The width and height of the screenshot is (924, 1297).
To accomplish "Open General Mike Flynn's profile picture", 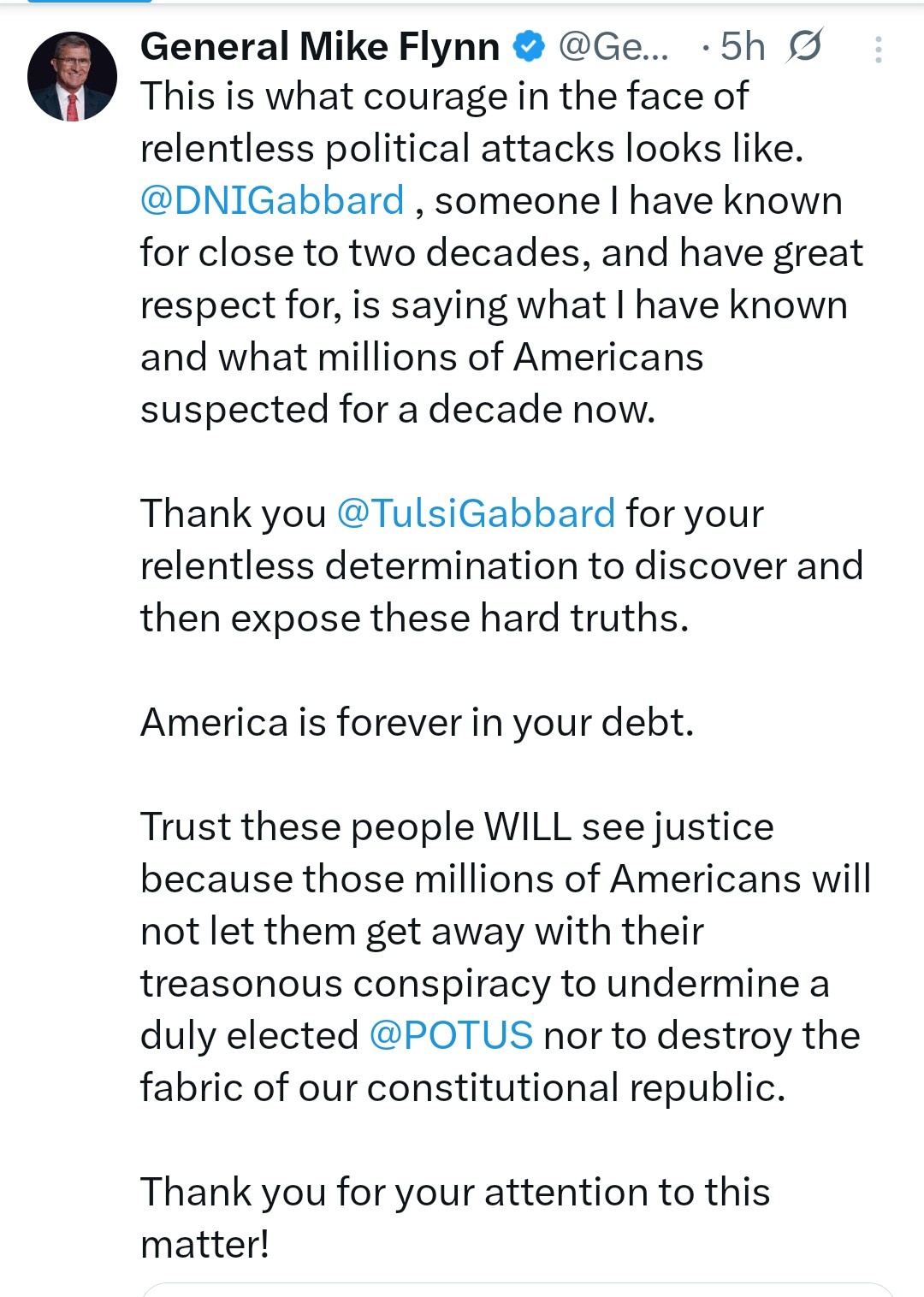I will (x=72, y=77).
